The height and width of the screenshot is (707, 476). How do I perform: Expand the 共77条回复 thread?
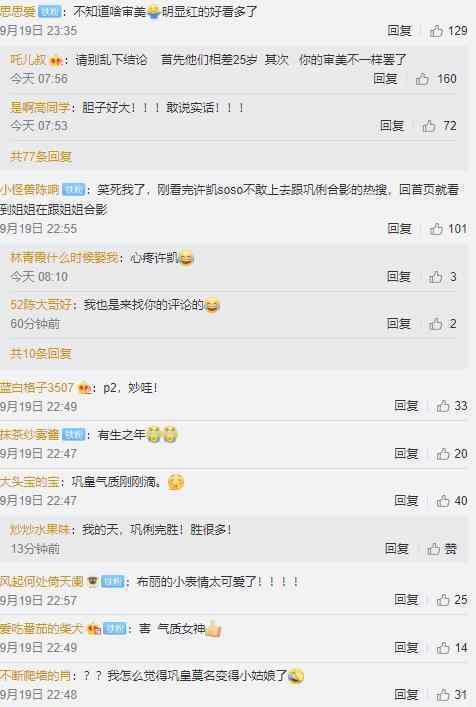[41, 156]
